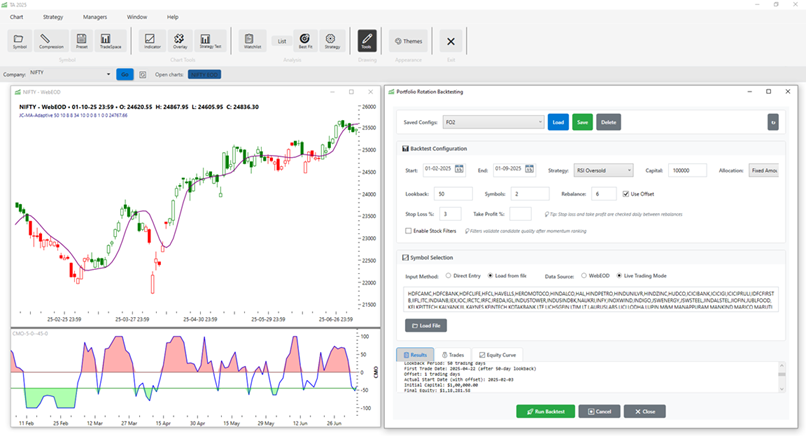The width and height of the screenshot is (806, 436).
Task: Toggle the Use Offset checkbox
Action: [x=626, y=193]
